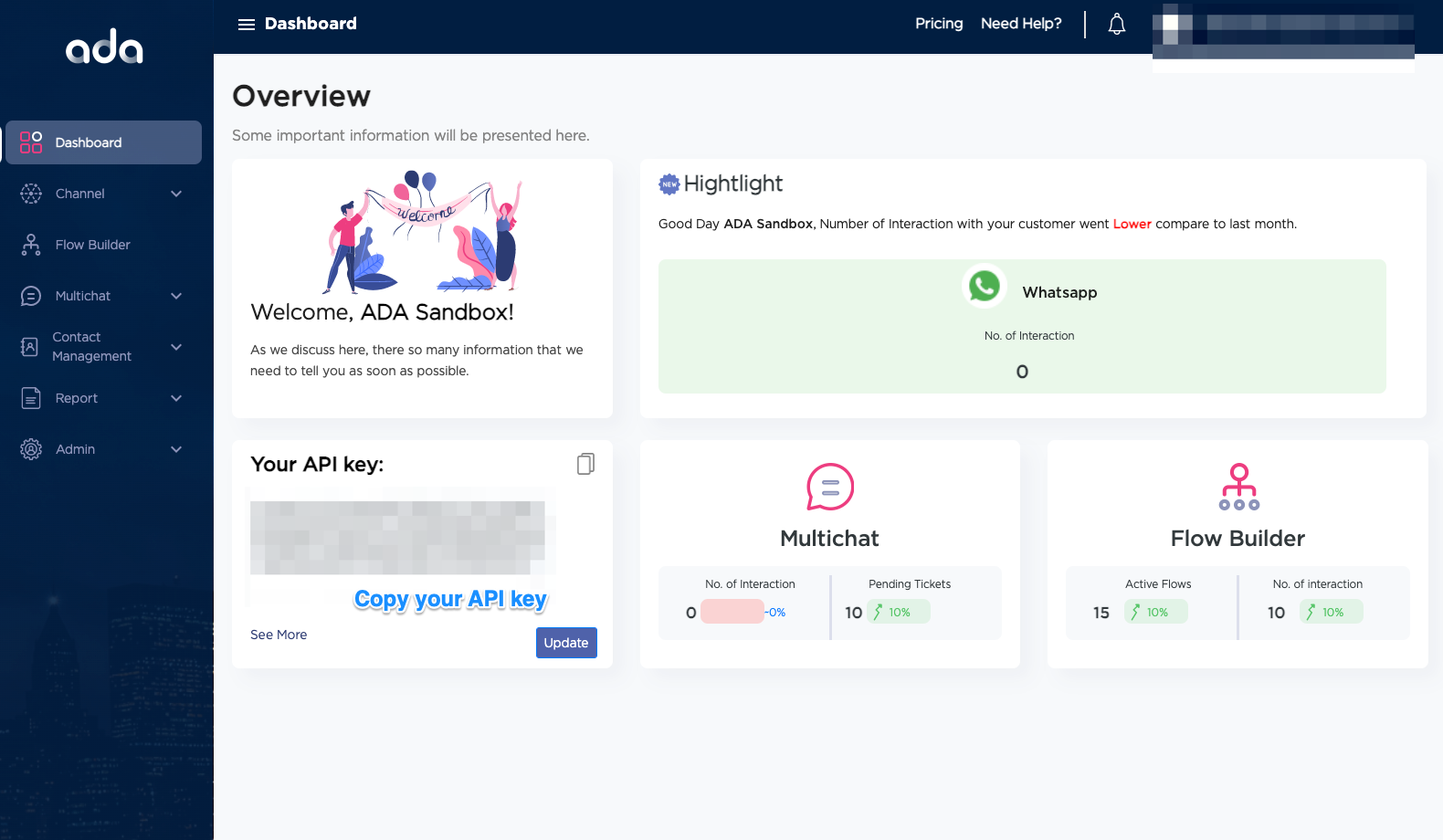Screen dimensions: 1443x840
Task: Click the Flow Builder card icon
Action: [1238, 487]
